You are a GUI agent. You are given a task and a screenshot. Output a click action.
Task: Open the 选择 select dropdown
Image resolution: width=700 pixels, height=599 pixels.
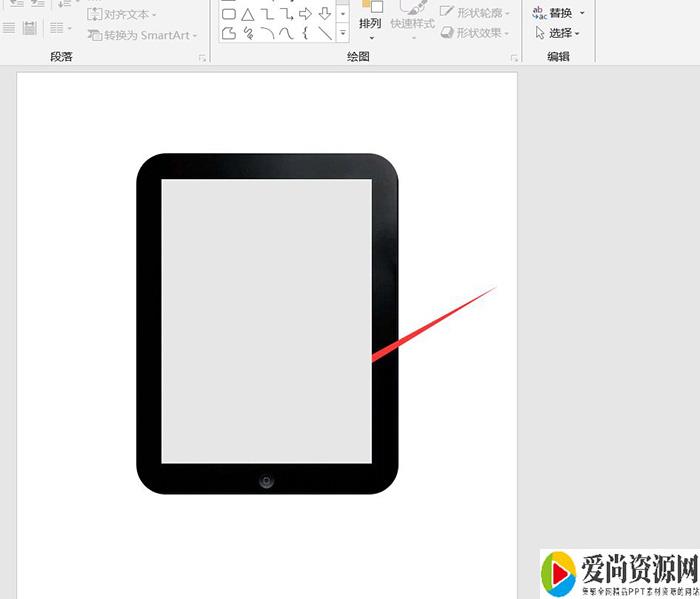[559, 33]
